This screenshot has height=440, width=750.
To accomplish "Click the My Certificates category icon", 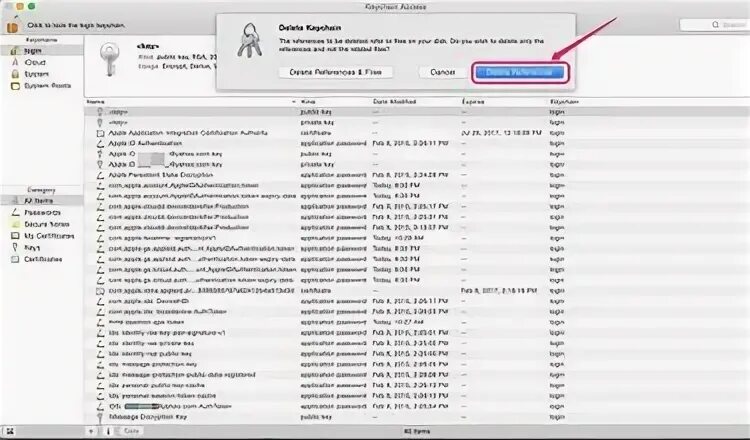I will tap(15, 236).
